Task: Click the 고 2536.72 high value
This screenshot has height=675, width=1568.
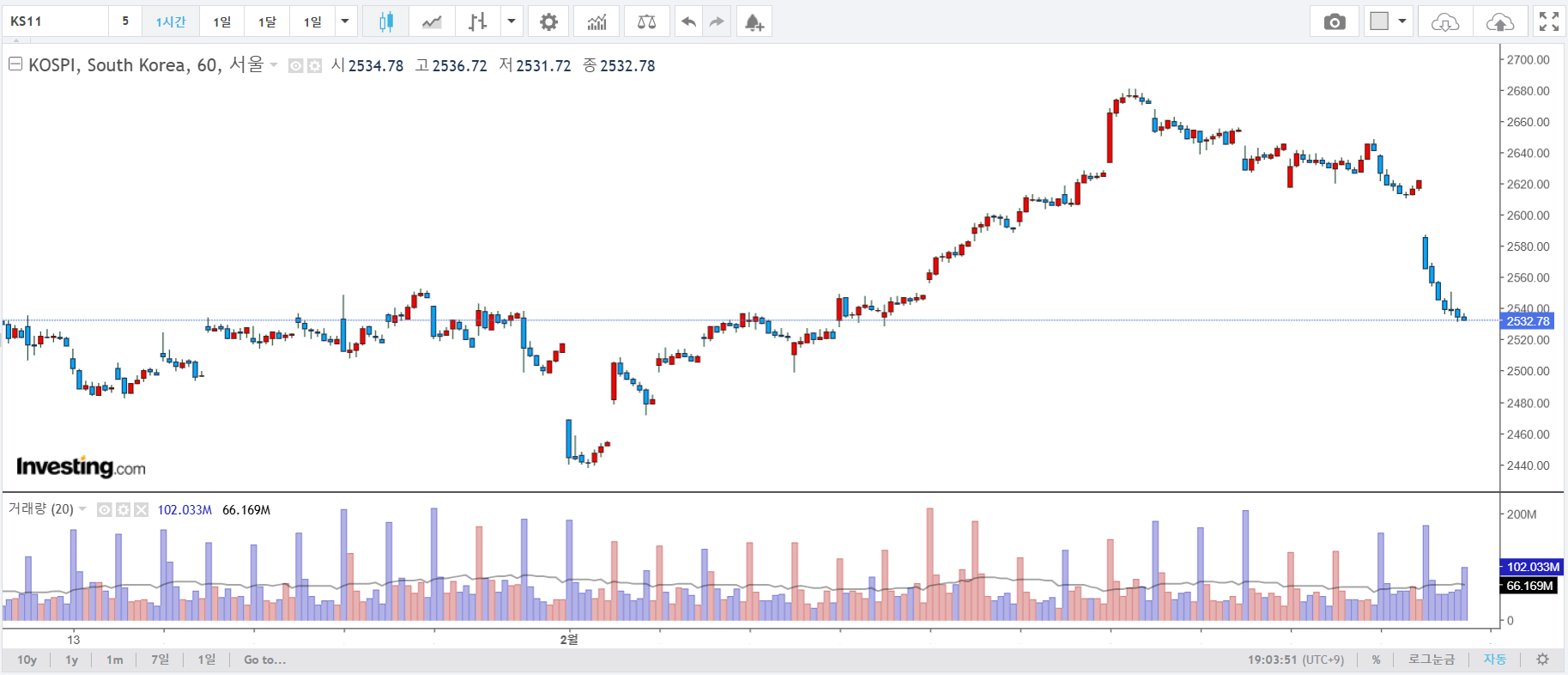Action: [x=451, y=65]
